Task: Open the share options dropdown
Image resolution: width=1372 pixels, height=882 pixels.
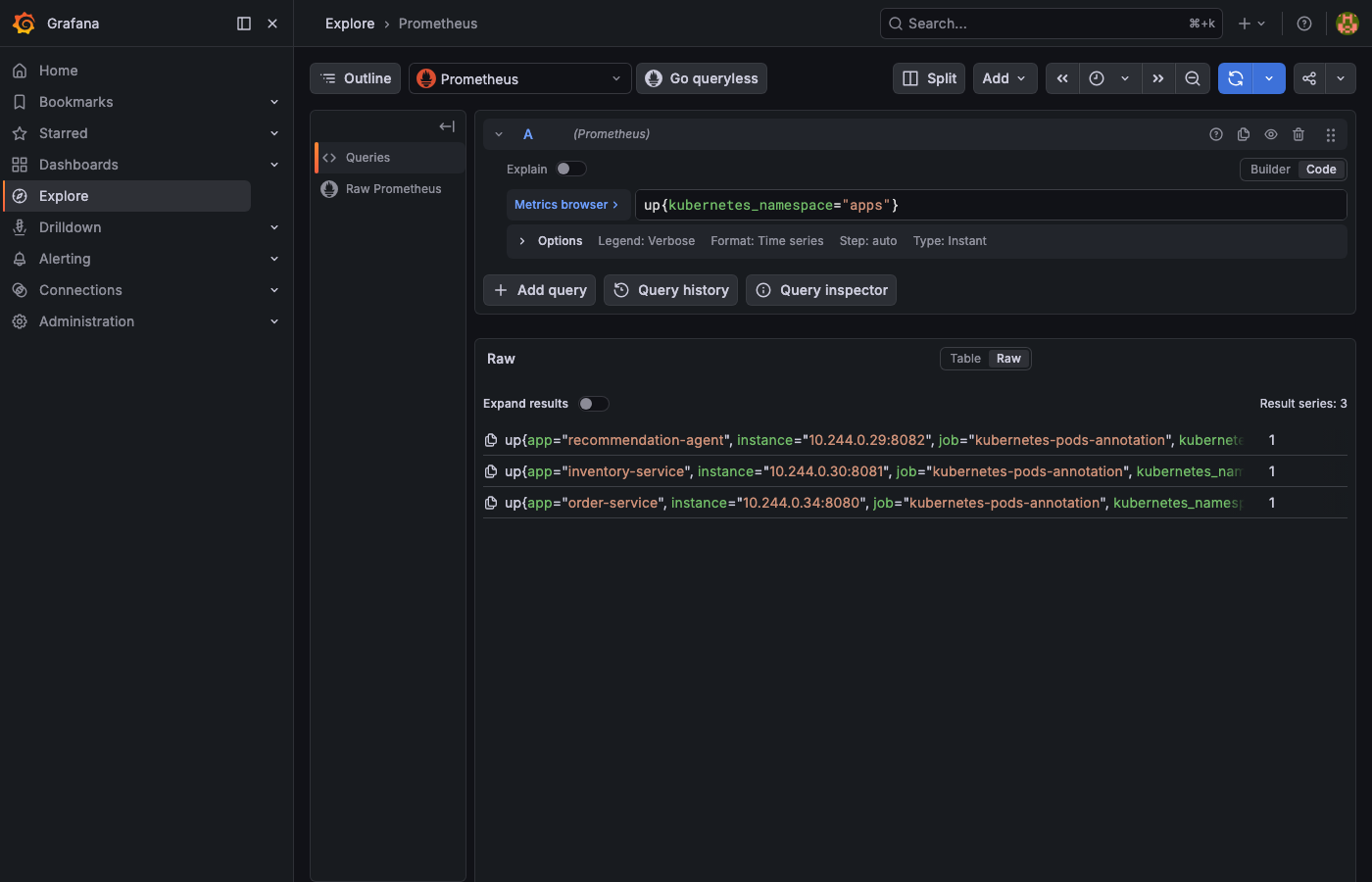Action: 1341,78
